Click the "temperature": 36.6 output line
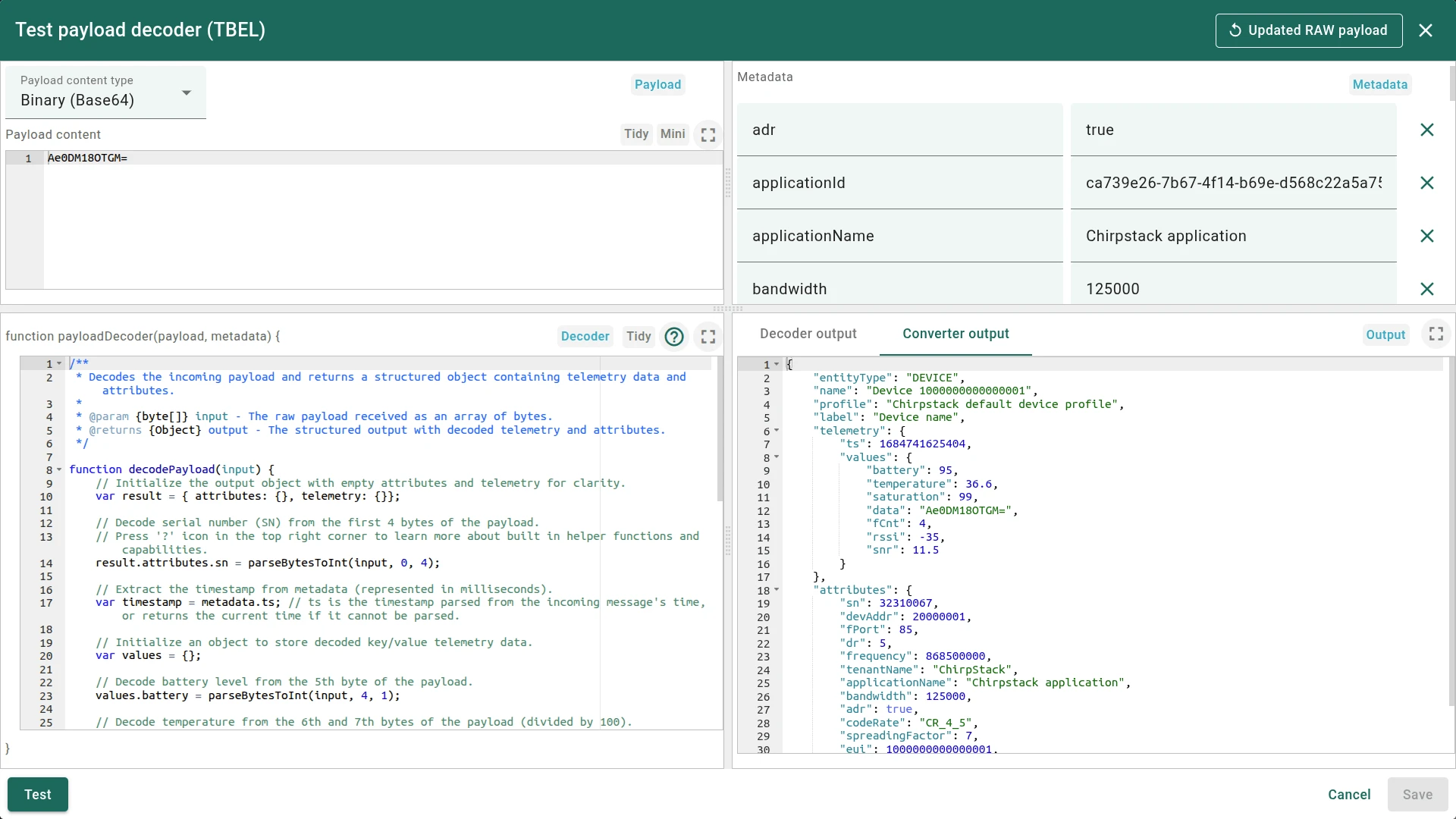Viewport: 1456px width, 819px height. click(x=932, y=484)
